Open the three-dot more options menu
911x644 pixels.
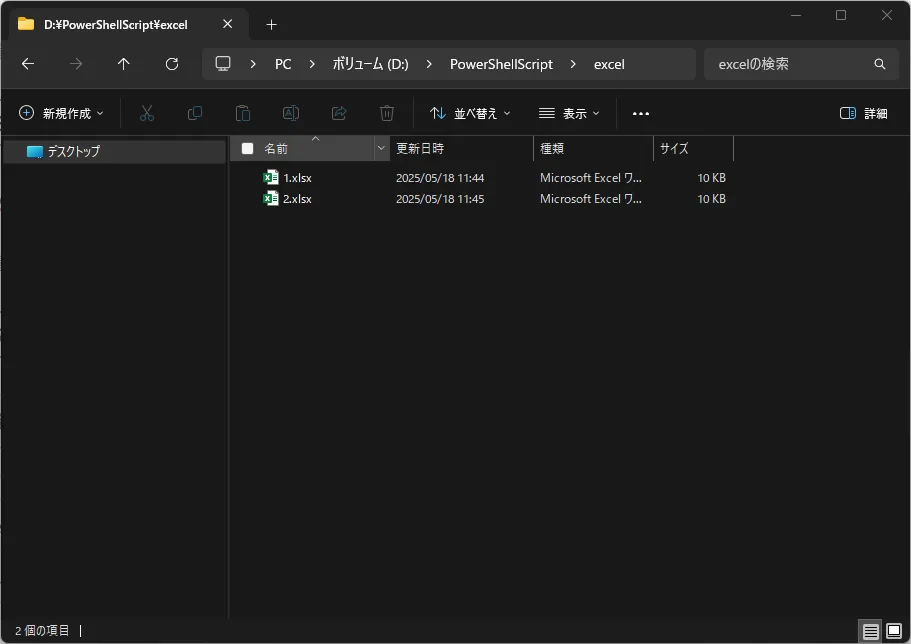pyautogui.click(x=641, y=113)
